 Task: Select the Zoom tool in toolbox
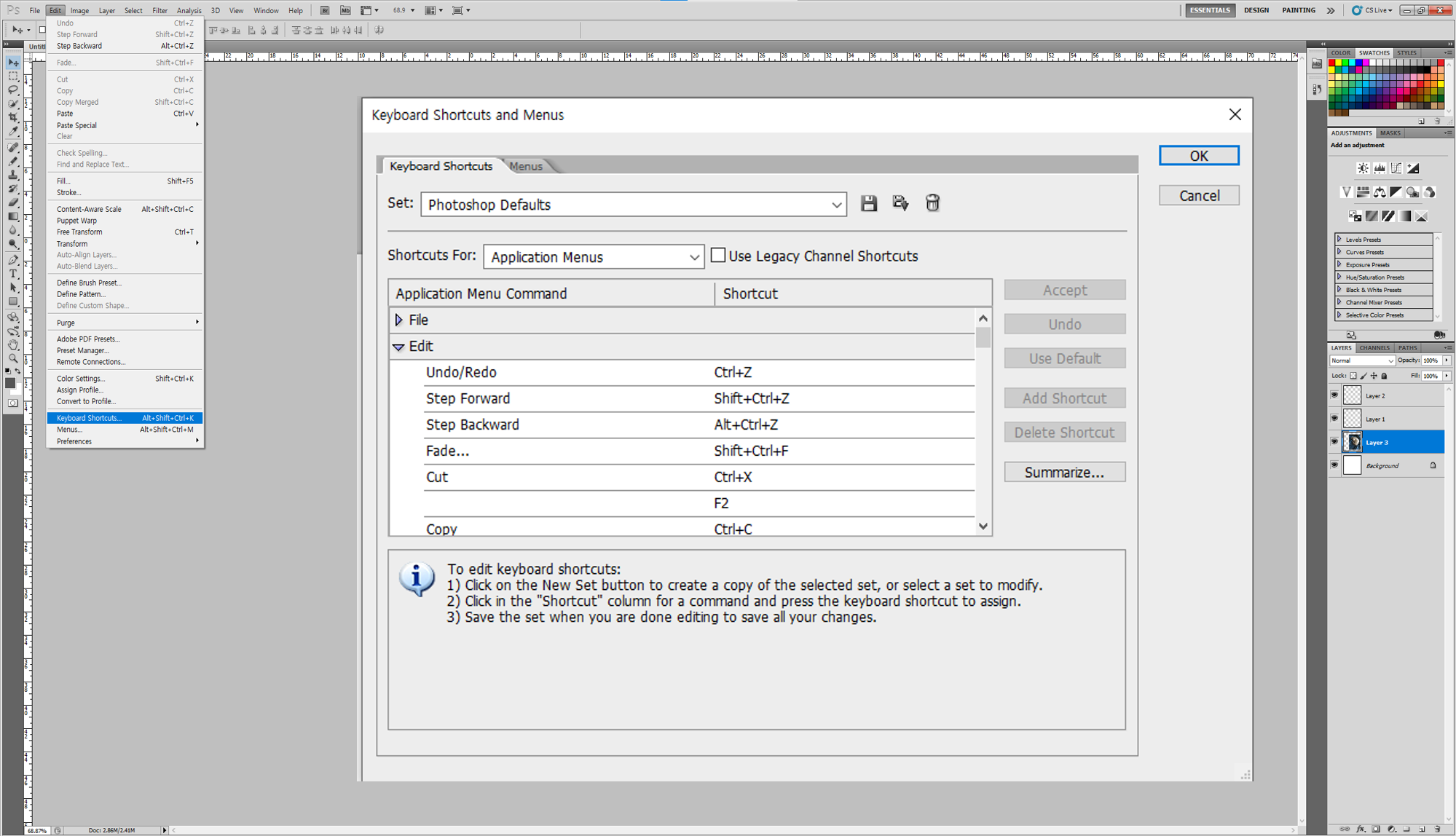[x=13, y=358]
